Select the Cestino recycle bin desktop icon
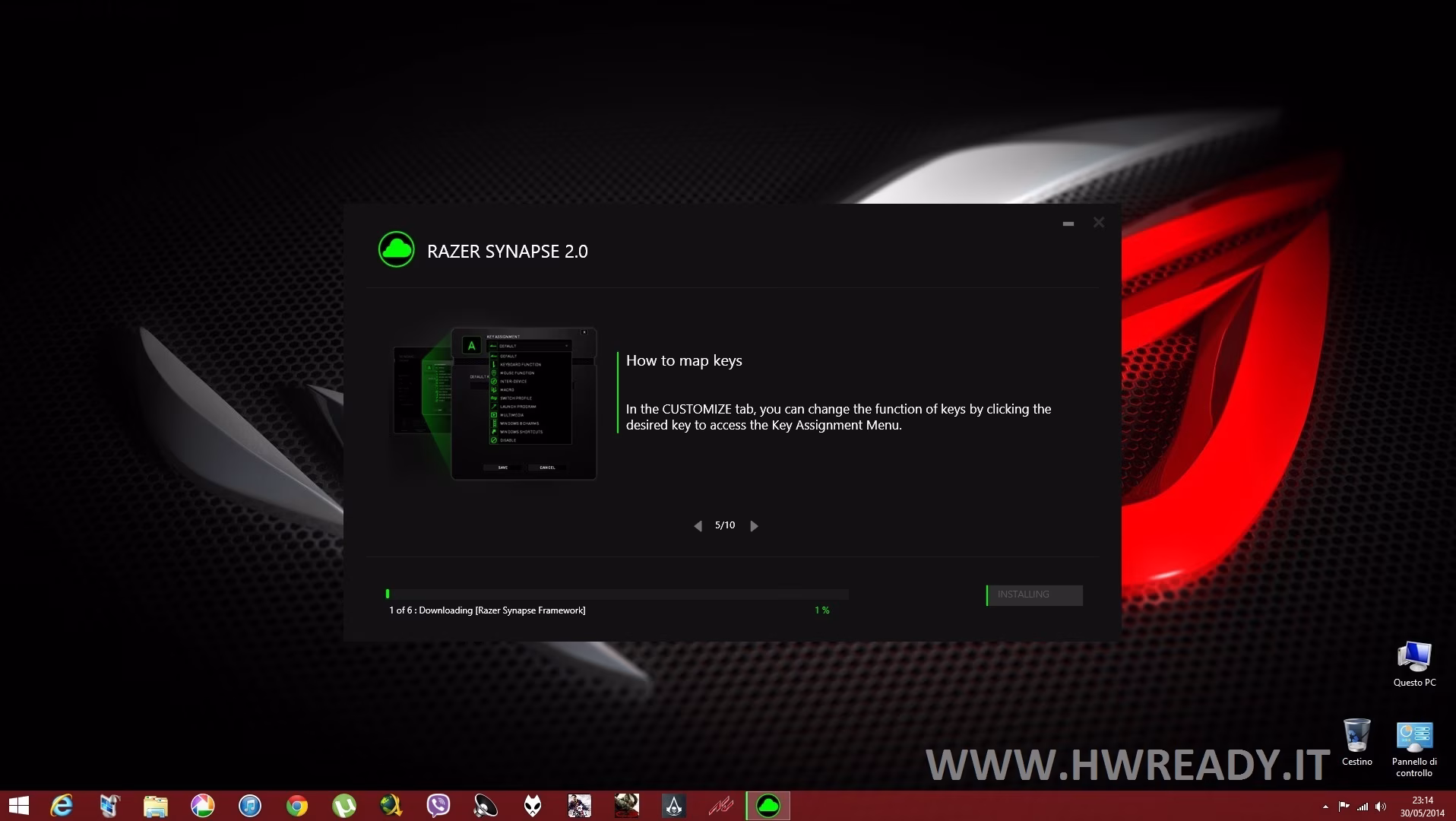 tap(1356, 742)
